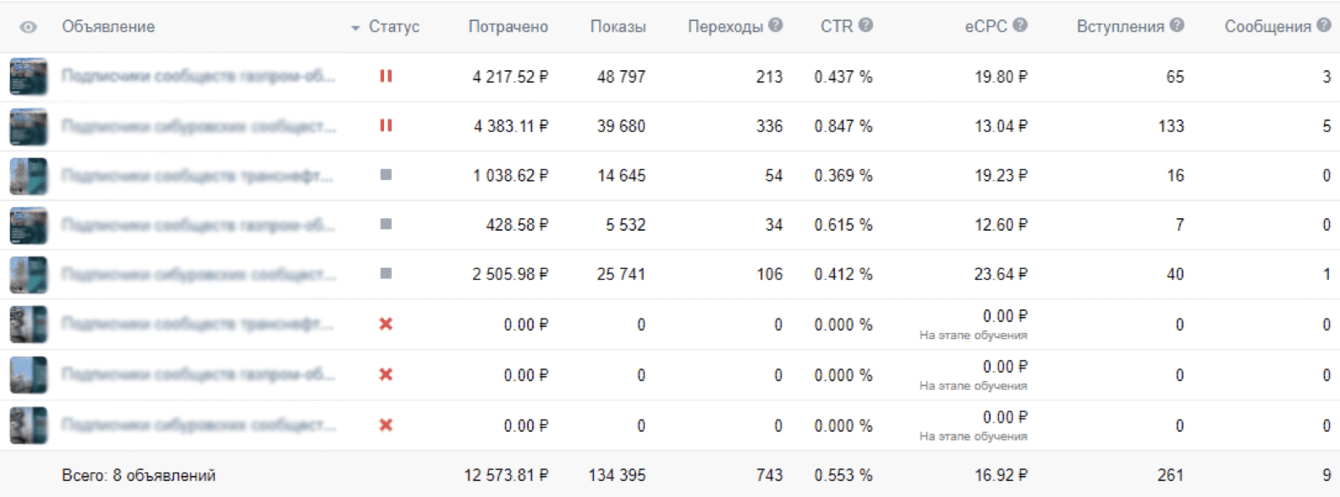1340x497 pixels.
Task: Sort the table by Потрачено column
Action: (508, 27)
